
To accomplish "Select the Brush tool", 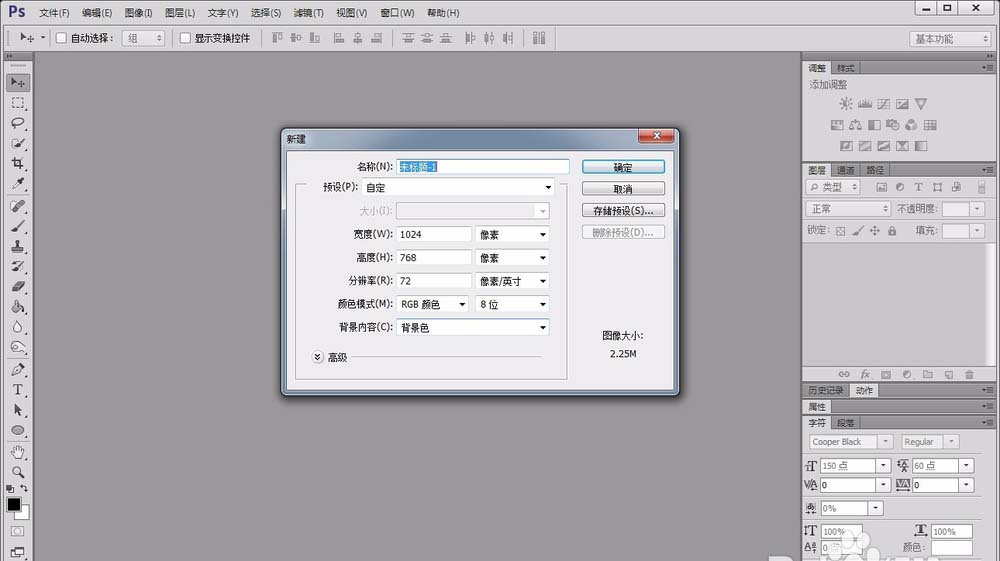I will [18, 226].
